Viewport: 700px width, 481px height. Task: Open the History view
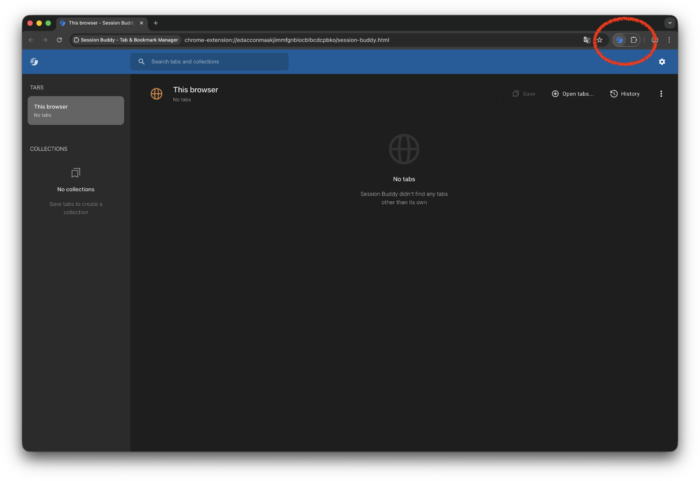(x=625, y=94)
